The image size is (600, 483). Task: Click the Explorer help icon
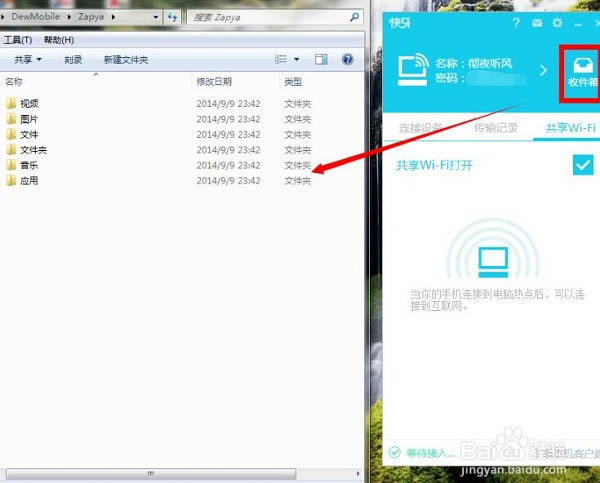tap(348, 60)
